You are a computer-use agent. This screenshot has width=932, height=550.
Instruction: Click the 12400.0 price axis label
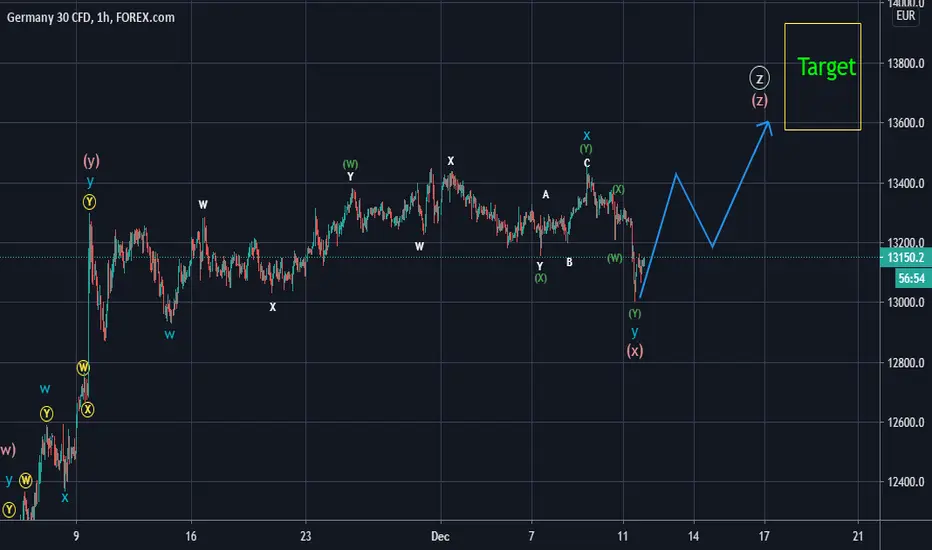tap(906, 482)
